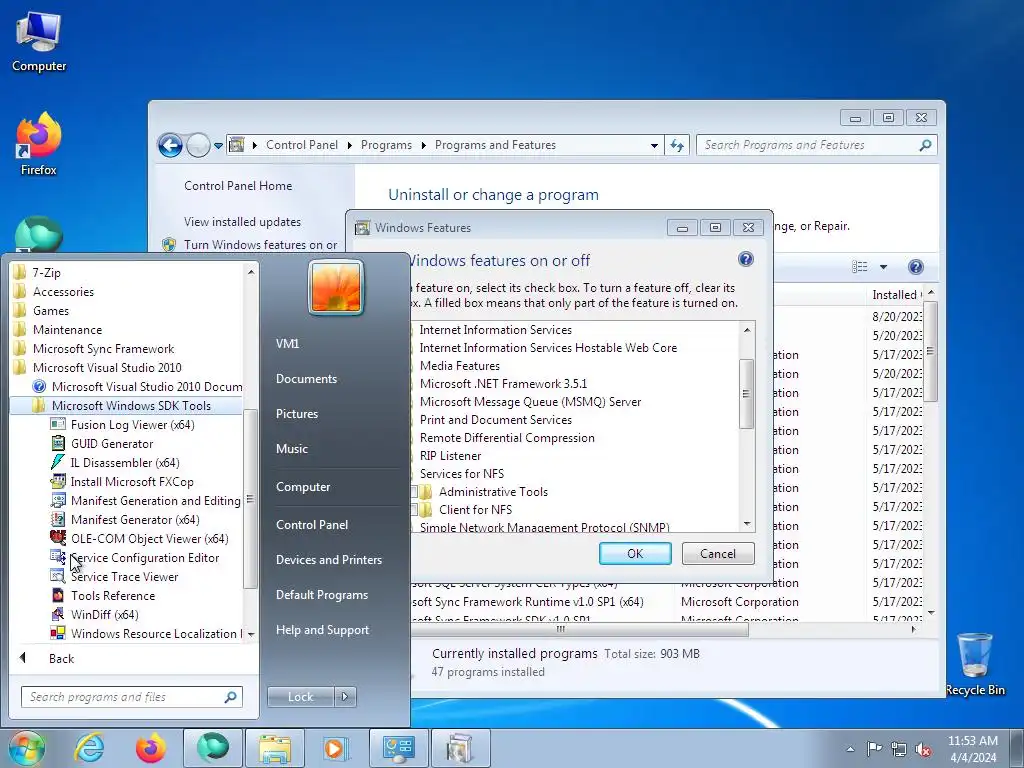1024x768 pixels.
Task: Click OK in Windows Features
Action: (635, 554)
